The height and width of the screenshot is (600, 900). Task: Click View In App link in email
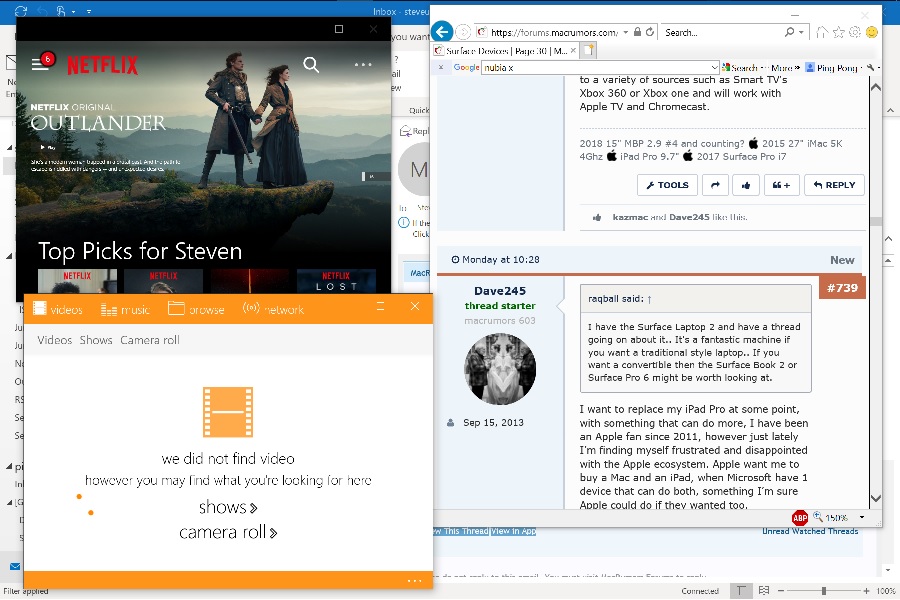(513, 531)
